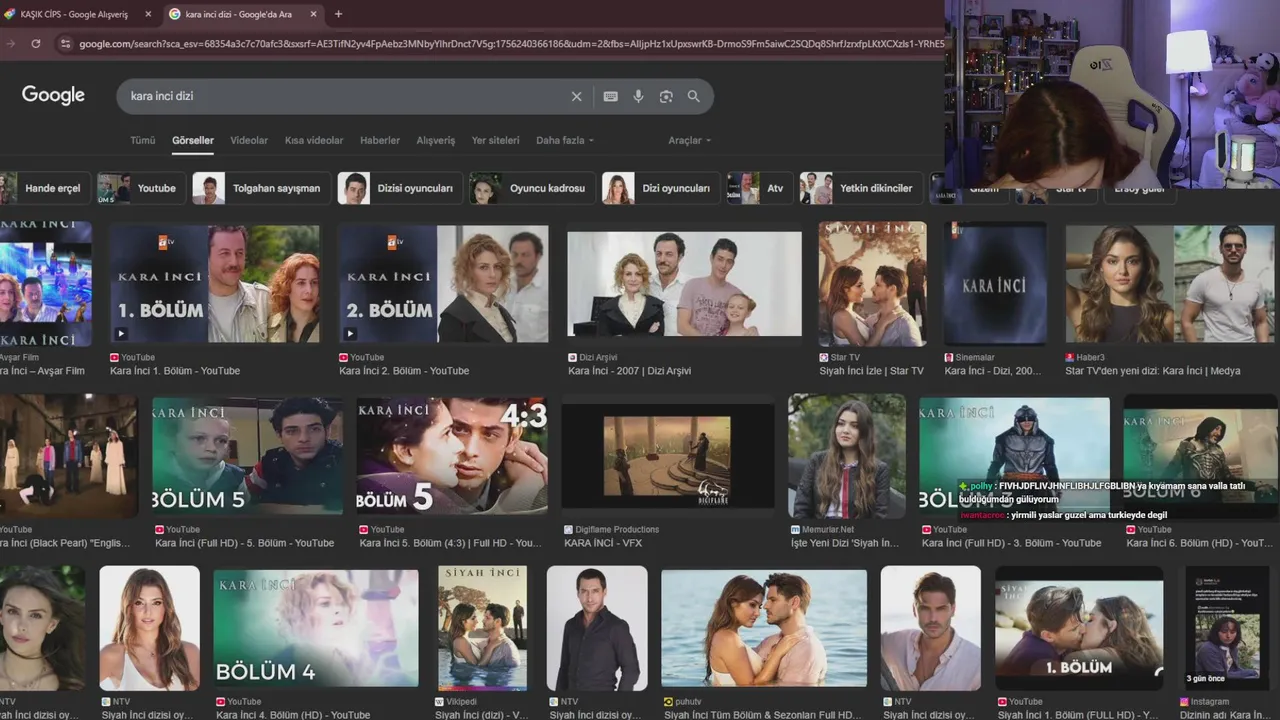Viewport: 1280px width, 720px height.
Task: Select the Tolgahan sayışman filter chip
Action: [260, 188]
